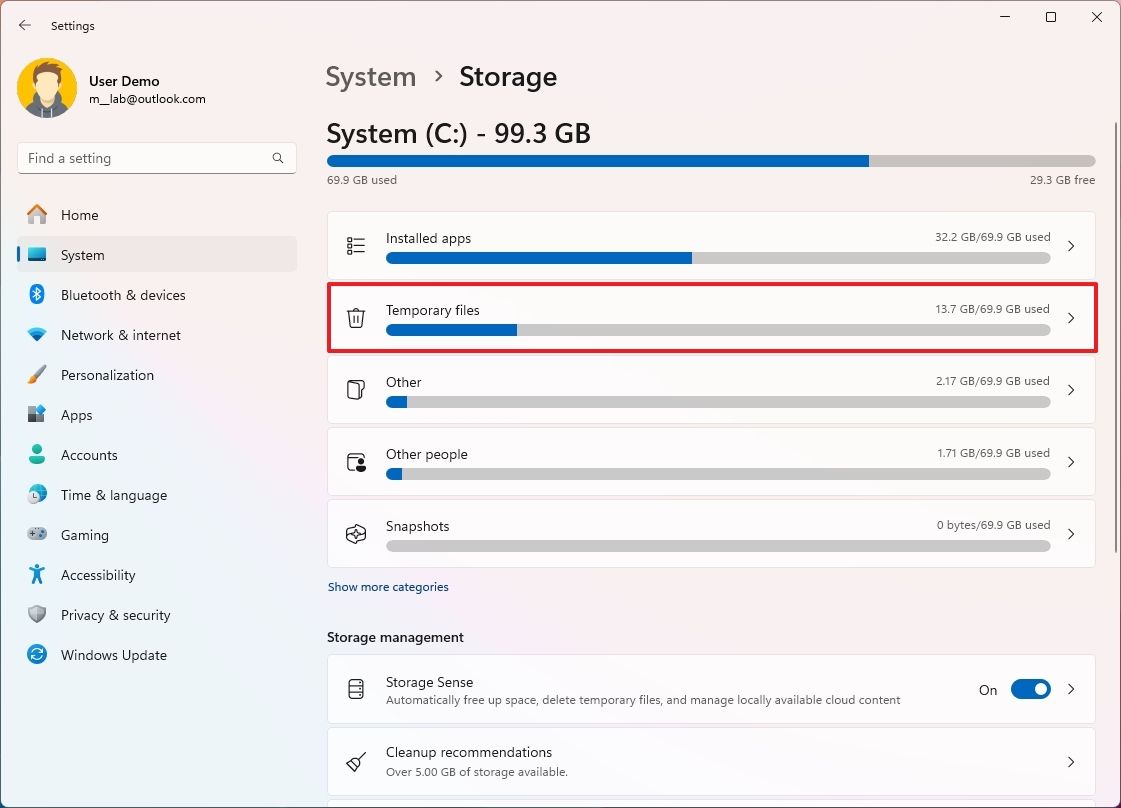Open Windows Update settings
The width and height of the screenshot is (1121, 808).
[x=113, y=655]
